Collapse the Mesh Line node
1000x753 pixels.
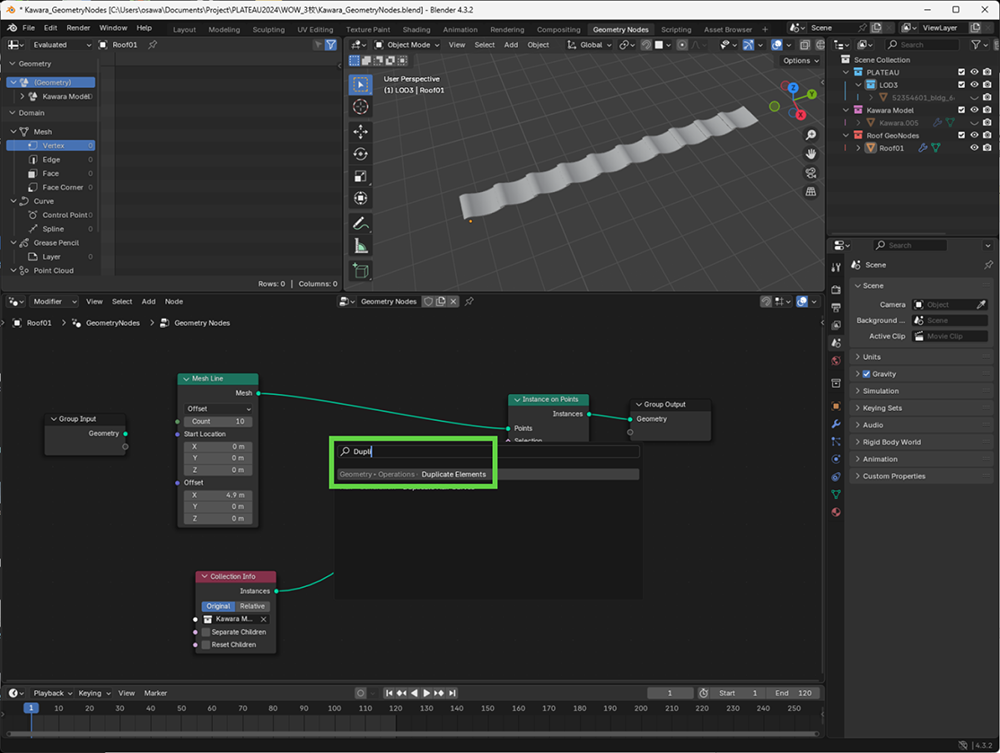pyautogui.click(x=186, y=379)
